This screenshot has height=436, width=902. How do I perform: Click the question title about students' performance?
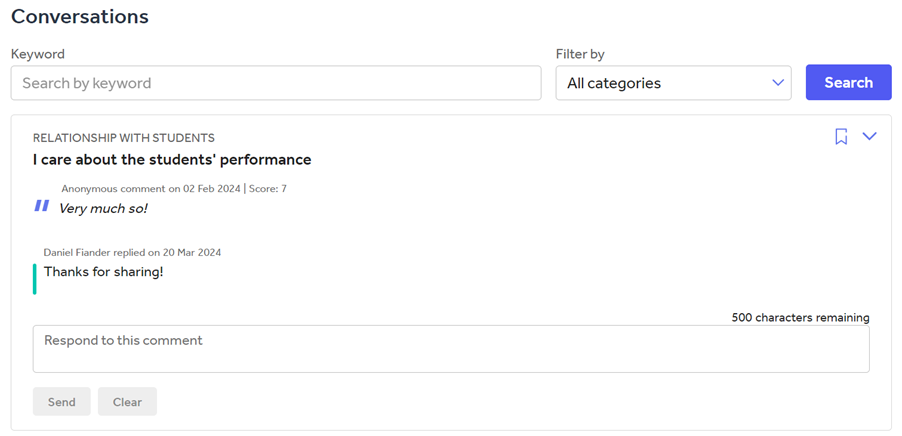click(x=172, y=159)
